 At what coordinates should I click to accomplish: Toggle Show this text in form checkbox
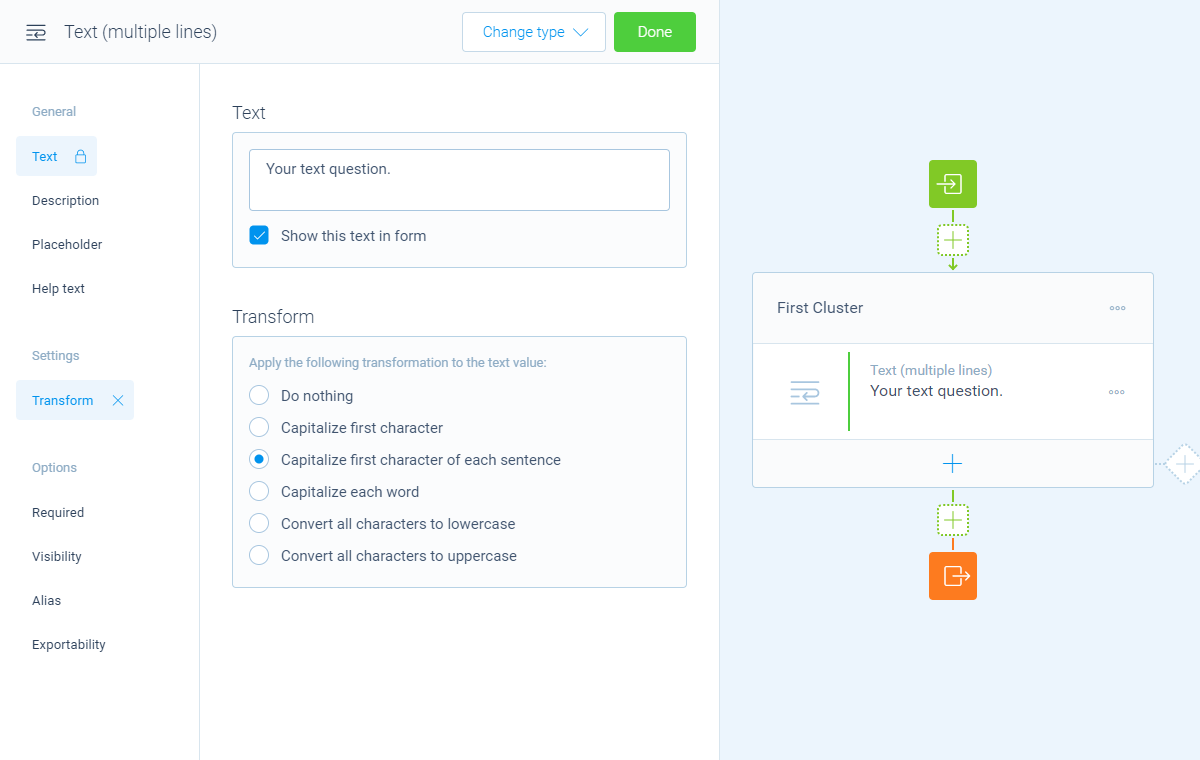point(259,236)
